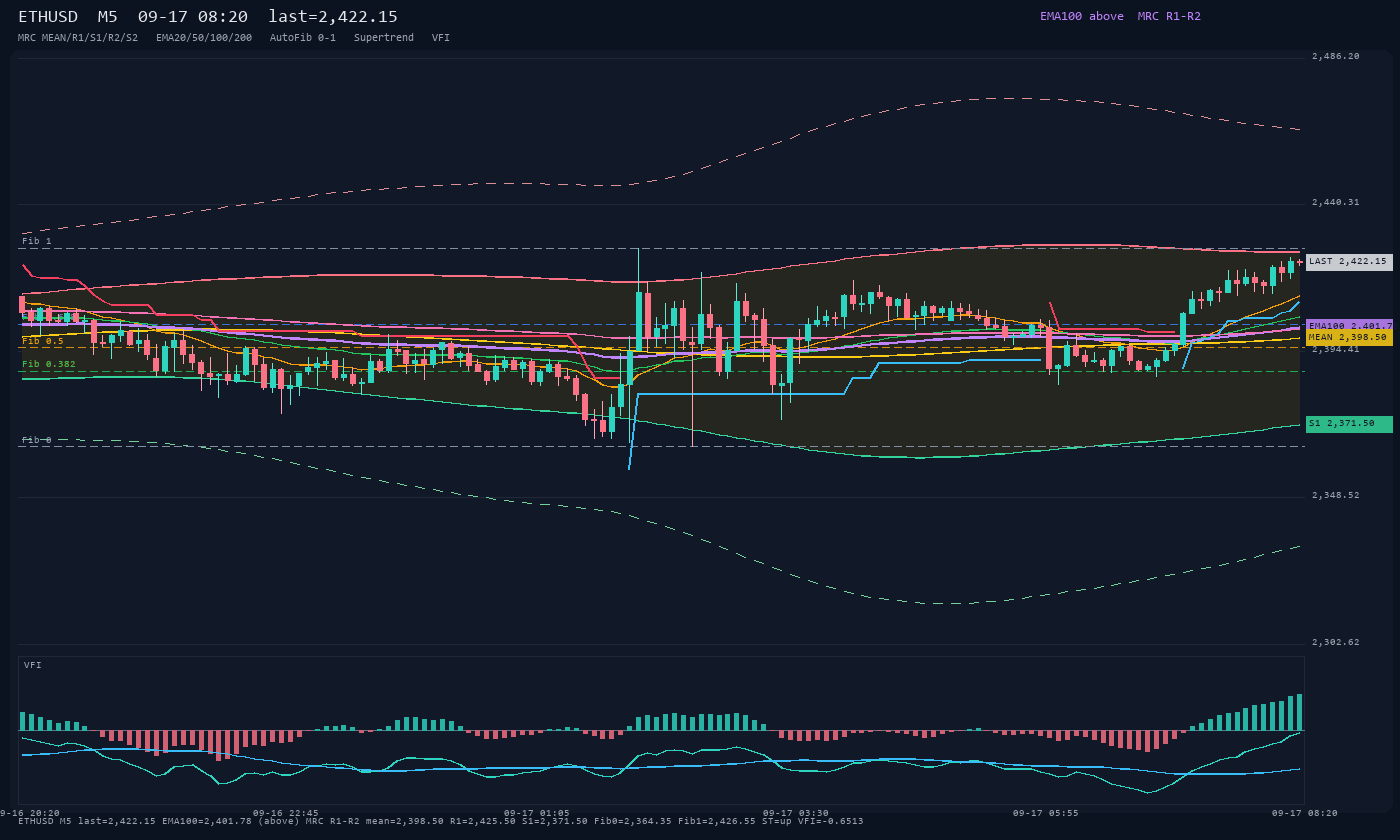
Task: Click the MRC R1-R2 status label
Action: coord(1169,16)
